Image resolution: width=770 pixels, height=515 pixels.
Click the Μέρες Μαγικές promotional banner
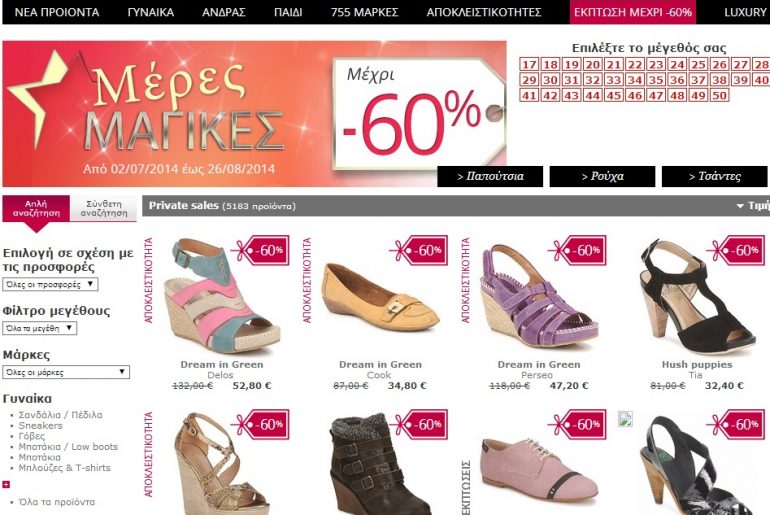[x=254, y=113]
